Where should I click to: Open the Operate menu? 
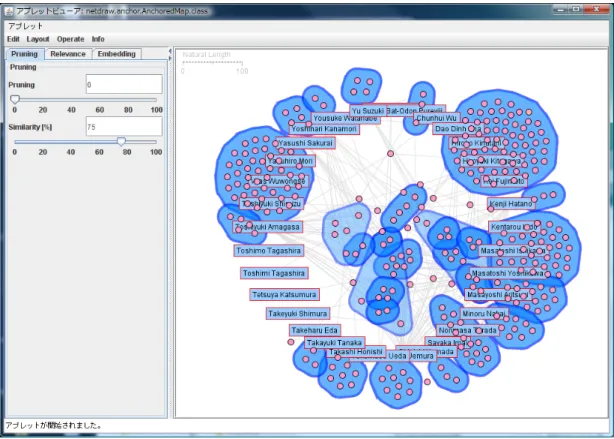click(70, 39)
